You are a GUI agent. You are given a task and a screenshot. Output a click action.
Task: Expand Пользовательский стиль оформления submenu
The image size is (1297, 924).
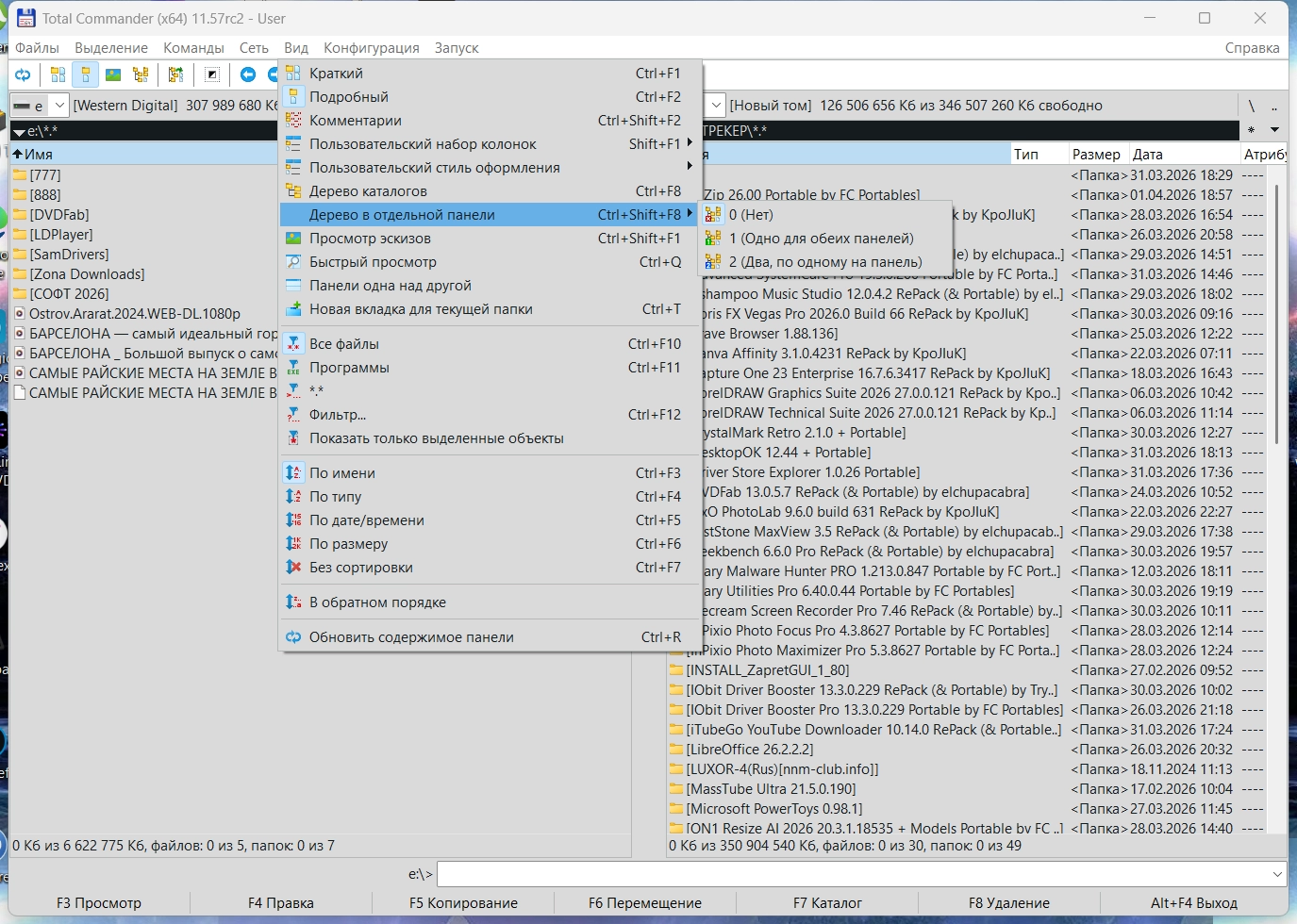coord(491,168)
